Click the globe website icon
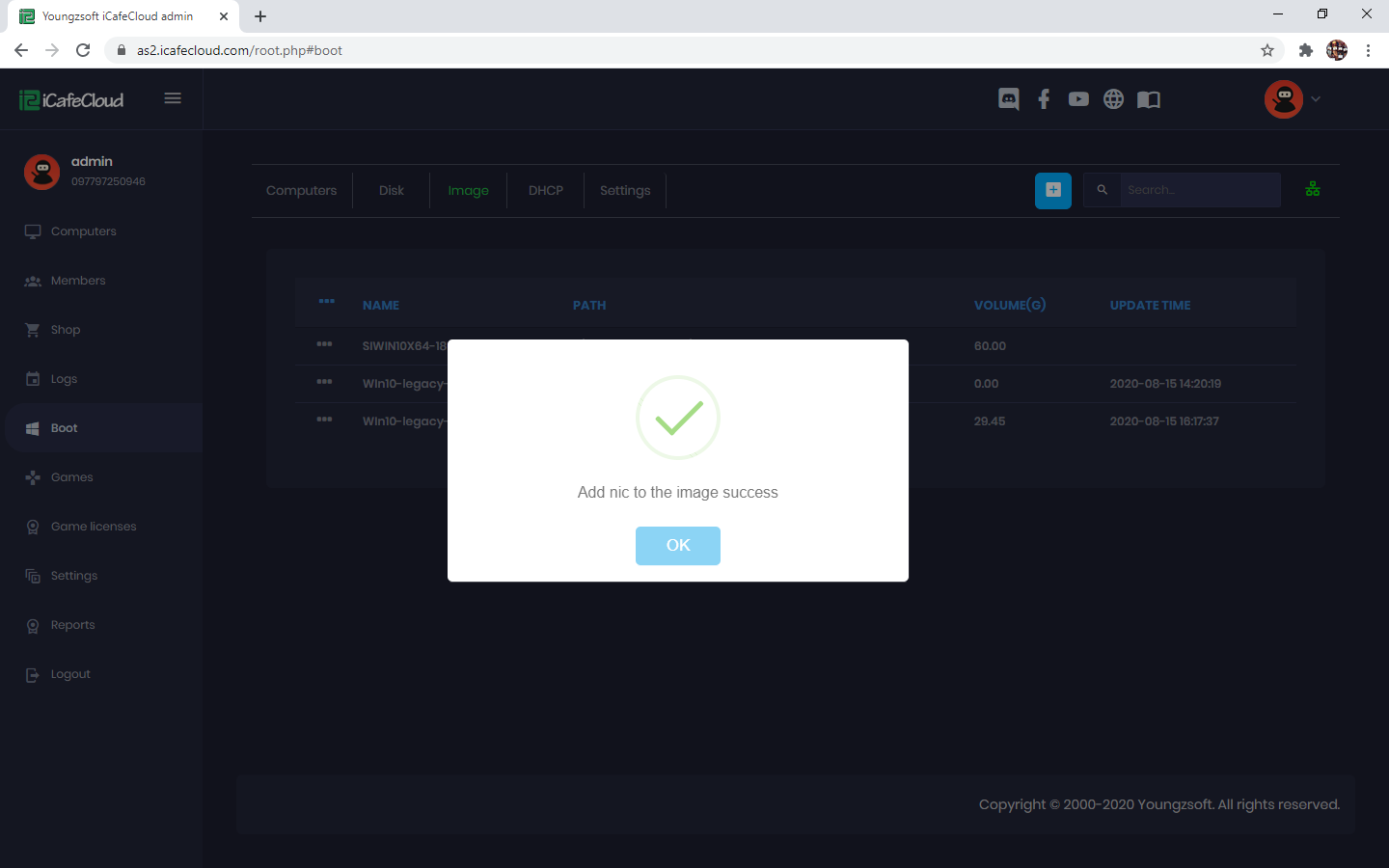1389x868 pixels. 1113,99
